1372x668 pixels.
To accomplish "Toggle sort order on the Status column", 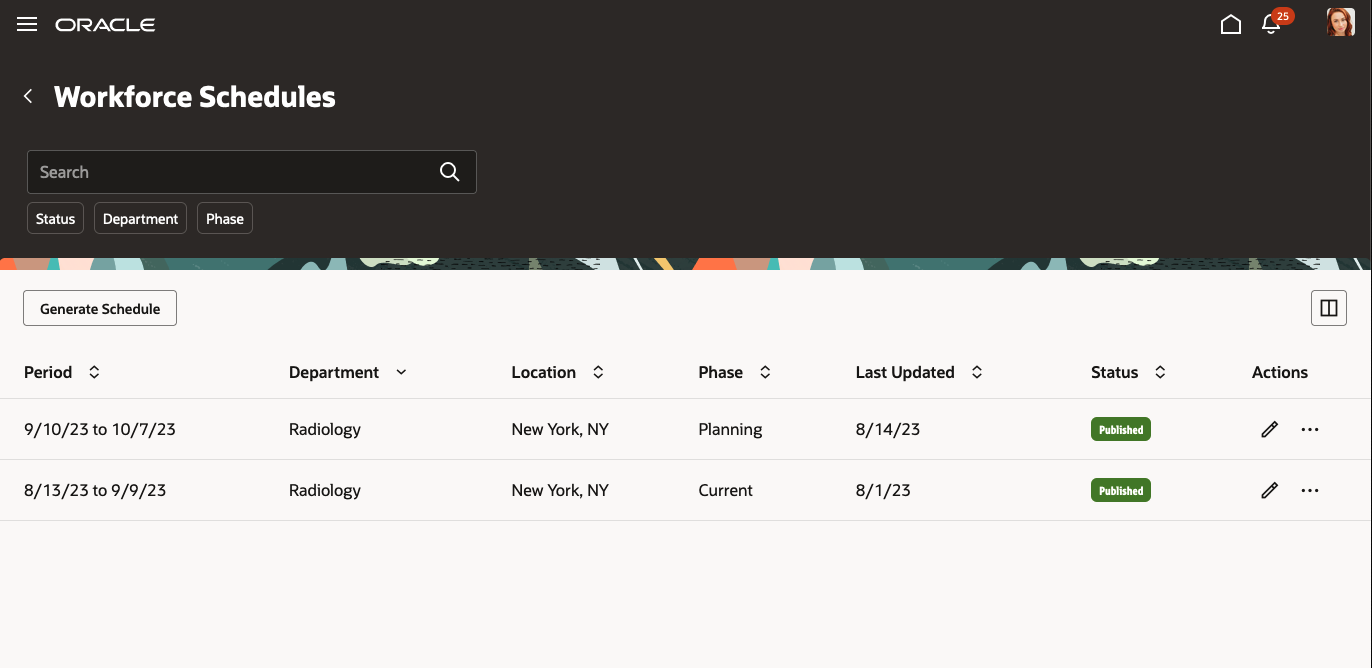I will tap(1160, 371).
